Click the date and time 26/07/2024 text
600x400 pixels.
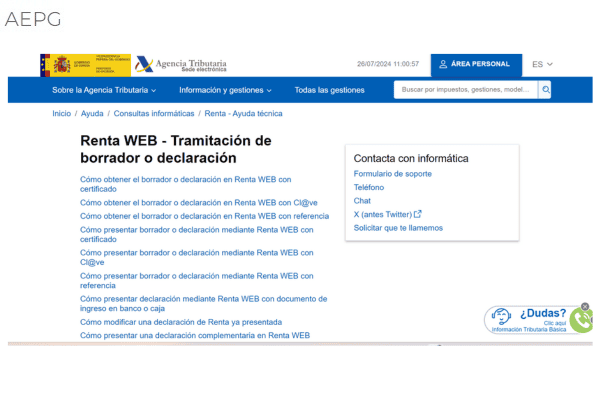pos(388,64)
